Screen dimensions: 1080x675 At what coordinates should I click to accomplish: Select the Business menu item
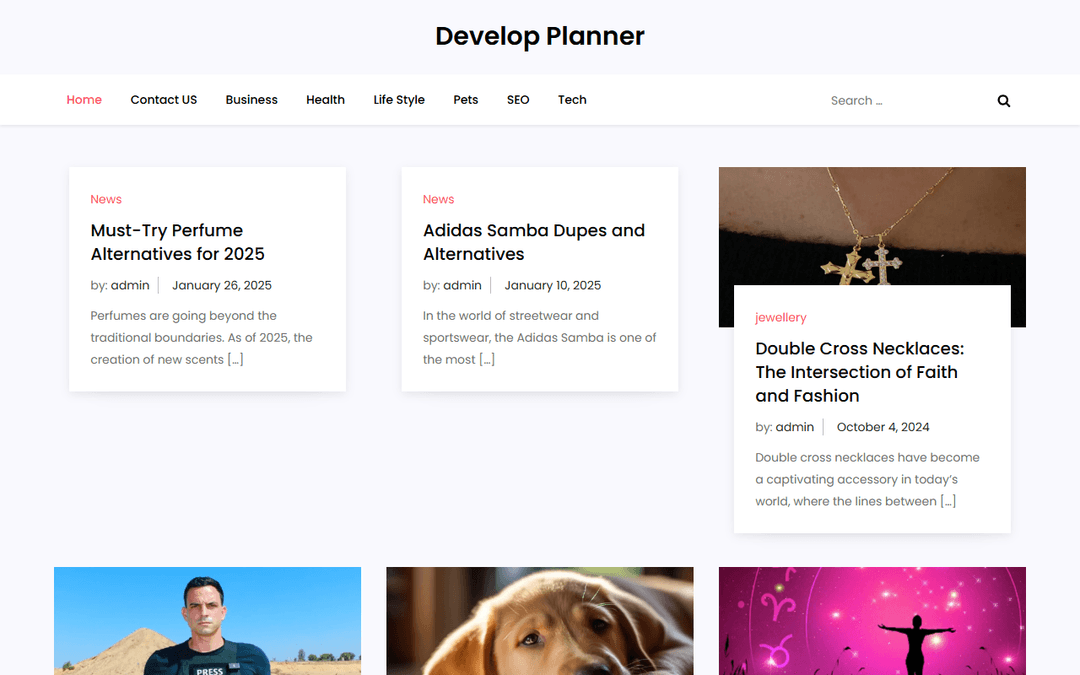(251, 100)
